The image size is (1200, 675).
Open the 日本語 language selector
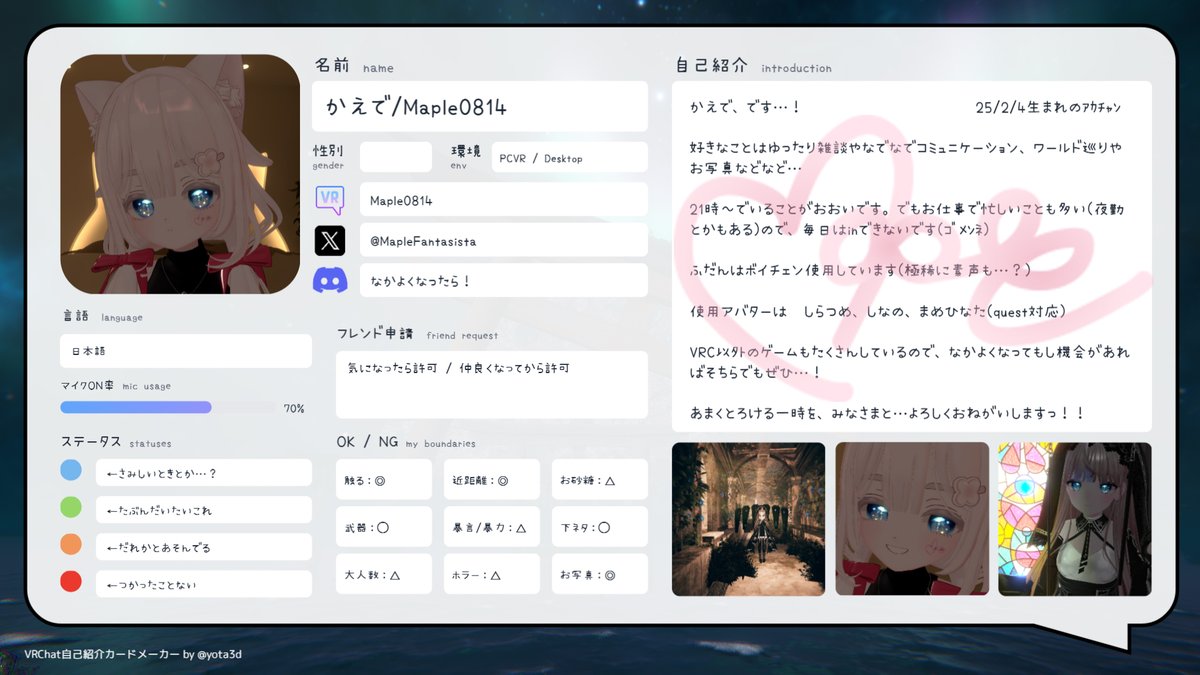[x=185, y=350]
